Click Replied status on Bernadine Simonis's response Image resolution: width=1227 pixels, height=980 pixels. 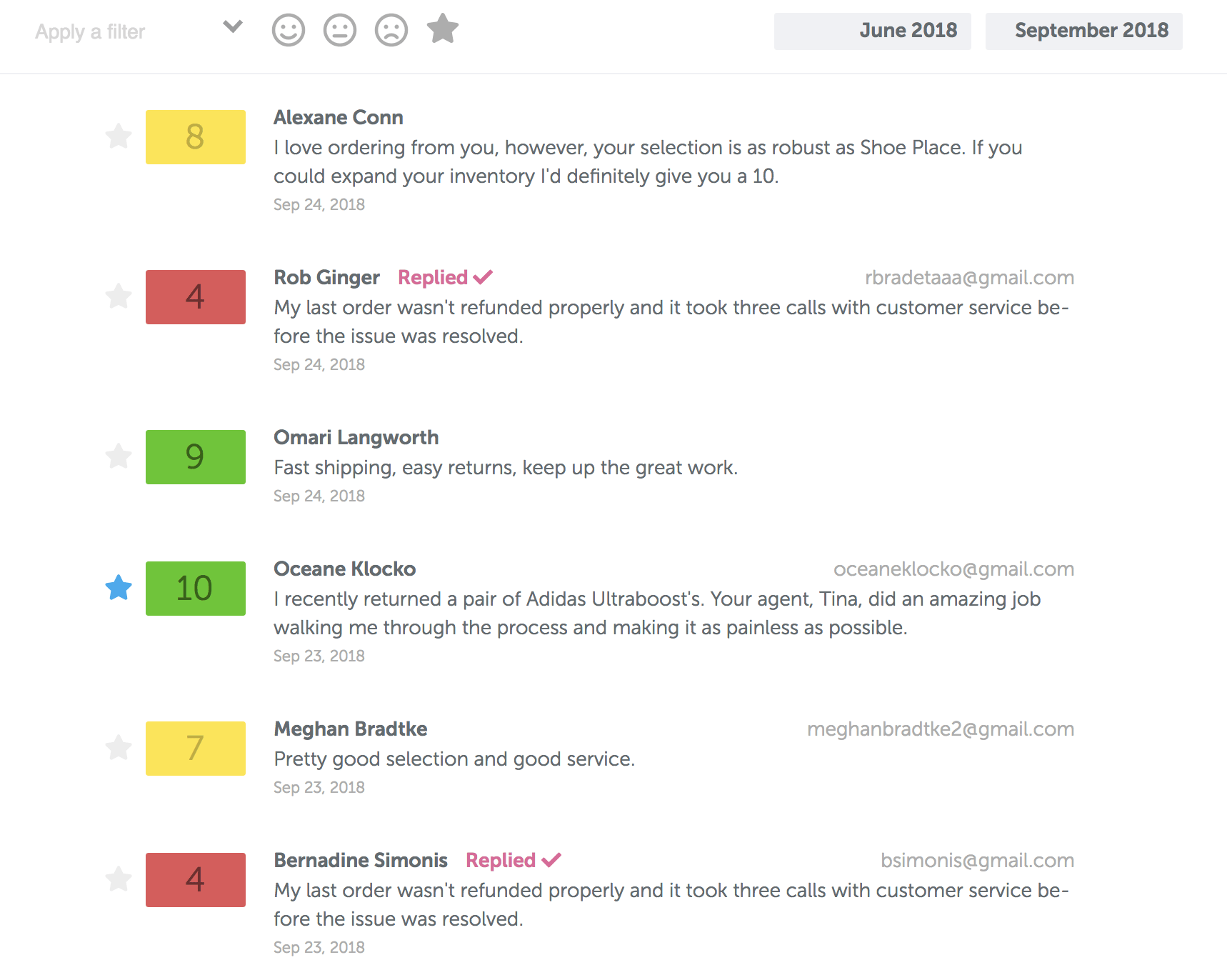tap(513, 860)
